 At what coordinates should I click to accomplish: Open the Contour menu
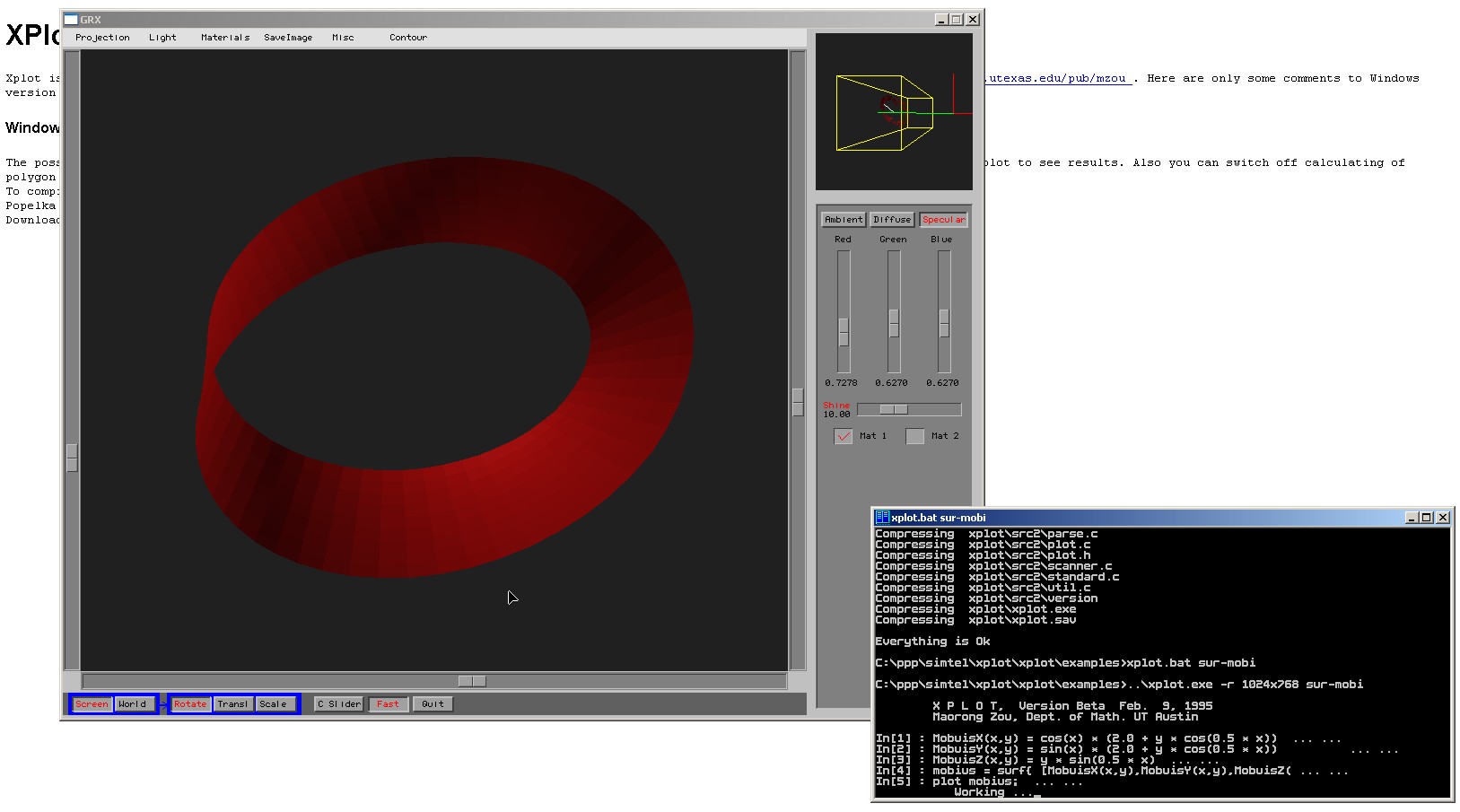[x=408, y=38]
